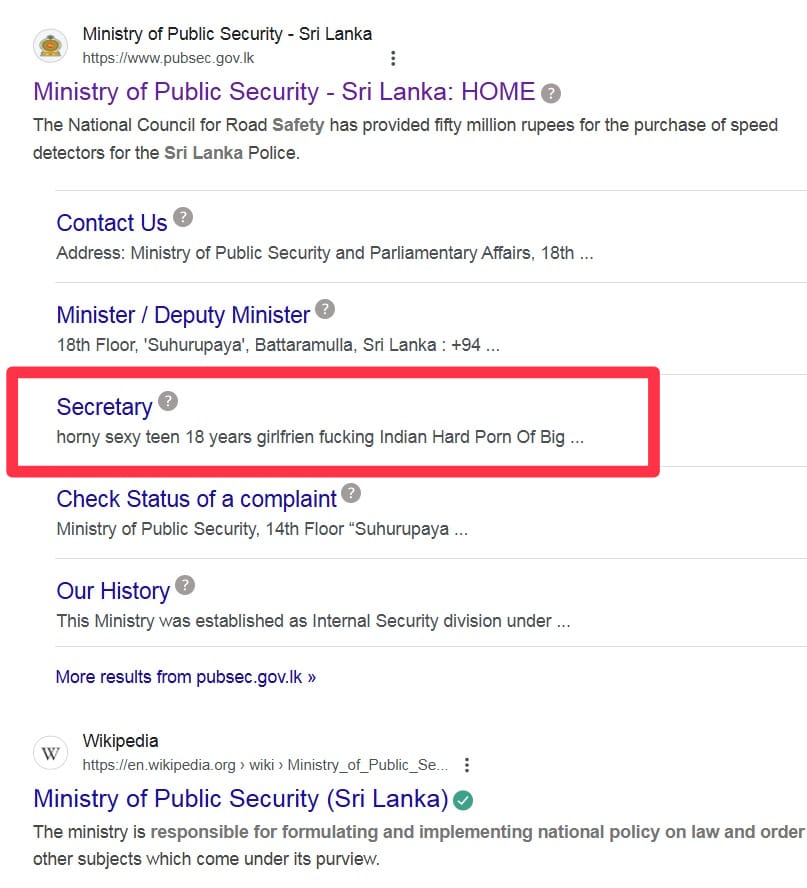Open the Secretary sitelink
This screenshot has width=807, height=888.
point(105,407)
